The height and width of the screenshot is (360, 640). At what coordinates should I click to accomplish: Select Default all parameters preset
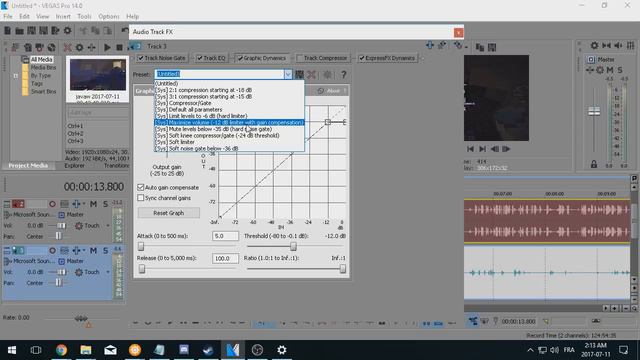point(229,109)
